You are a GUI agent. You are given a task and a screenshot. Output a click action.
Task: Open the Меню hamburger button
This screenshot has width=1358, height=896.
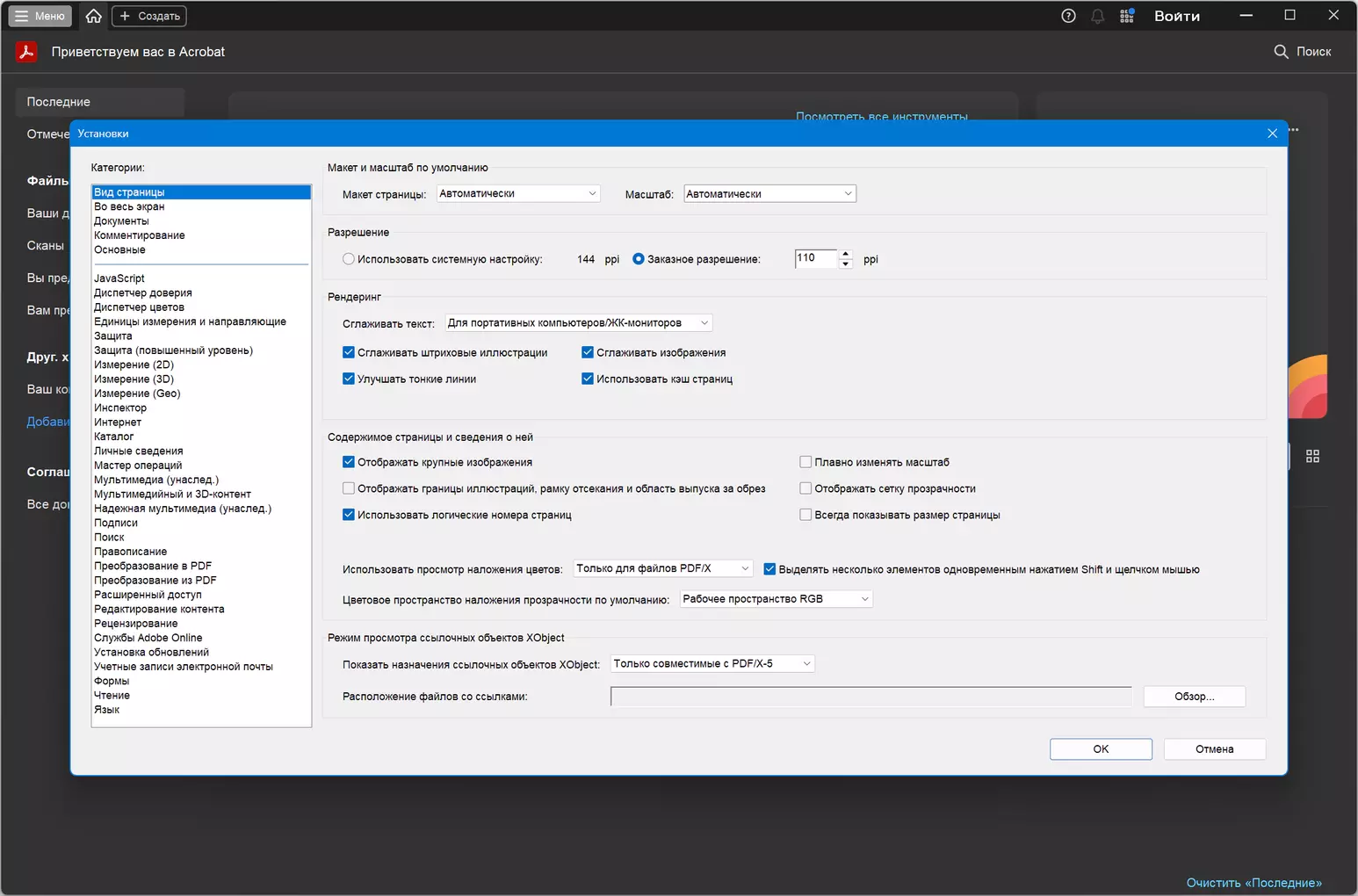(x=40, y=16)
